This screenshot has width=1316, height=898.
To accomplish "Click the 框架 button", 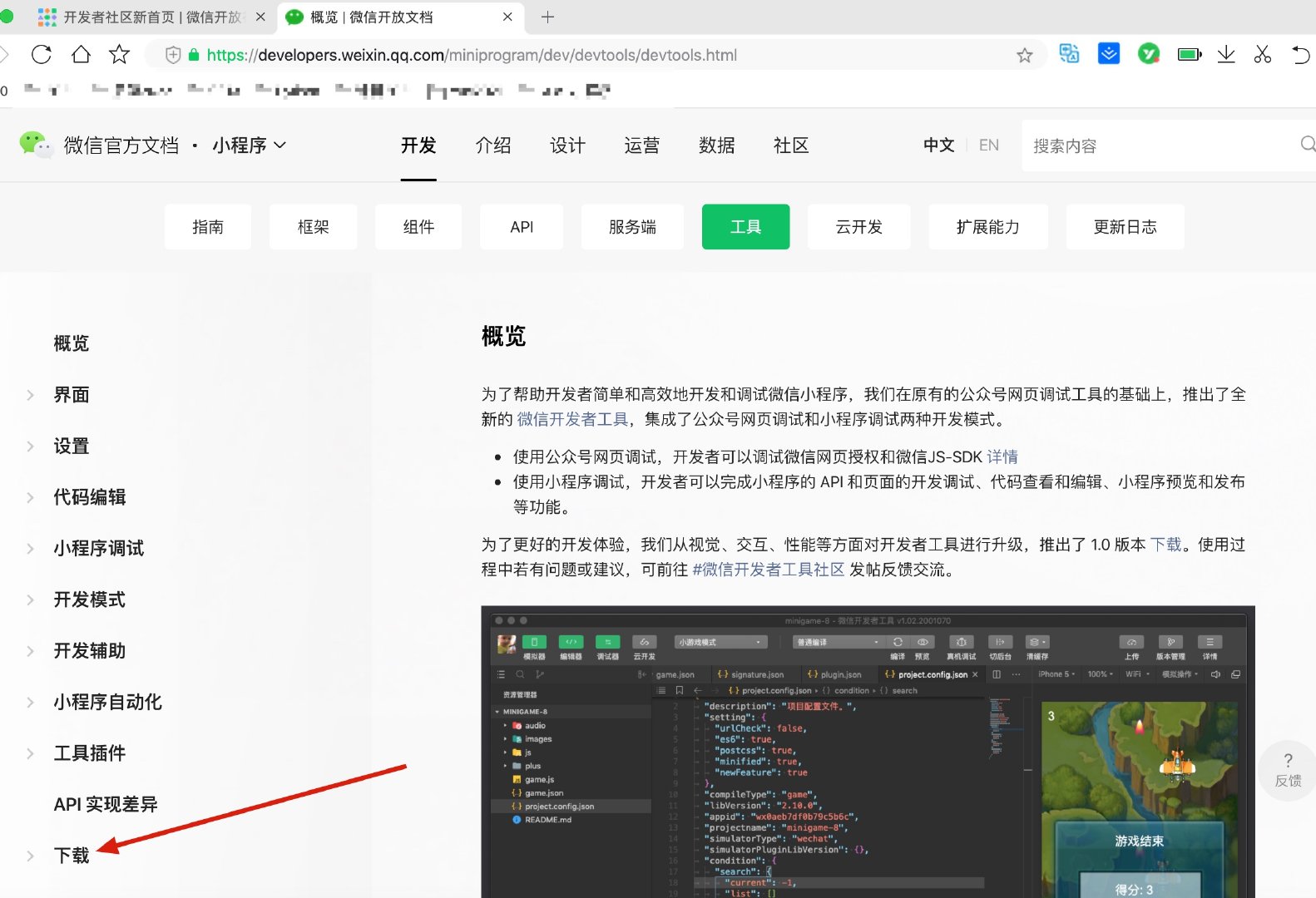I will [314, 227].
